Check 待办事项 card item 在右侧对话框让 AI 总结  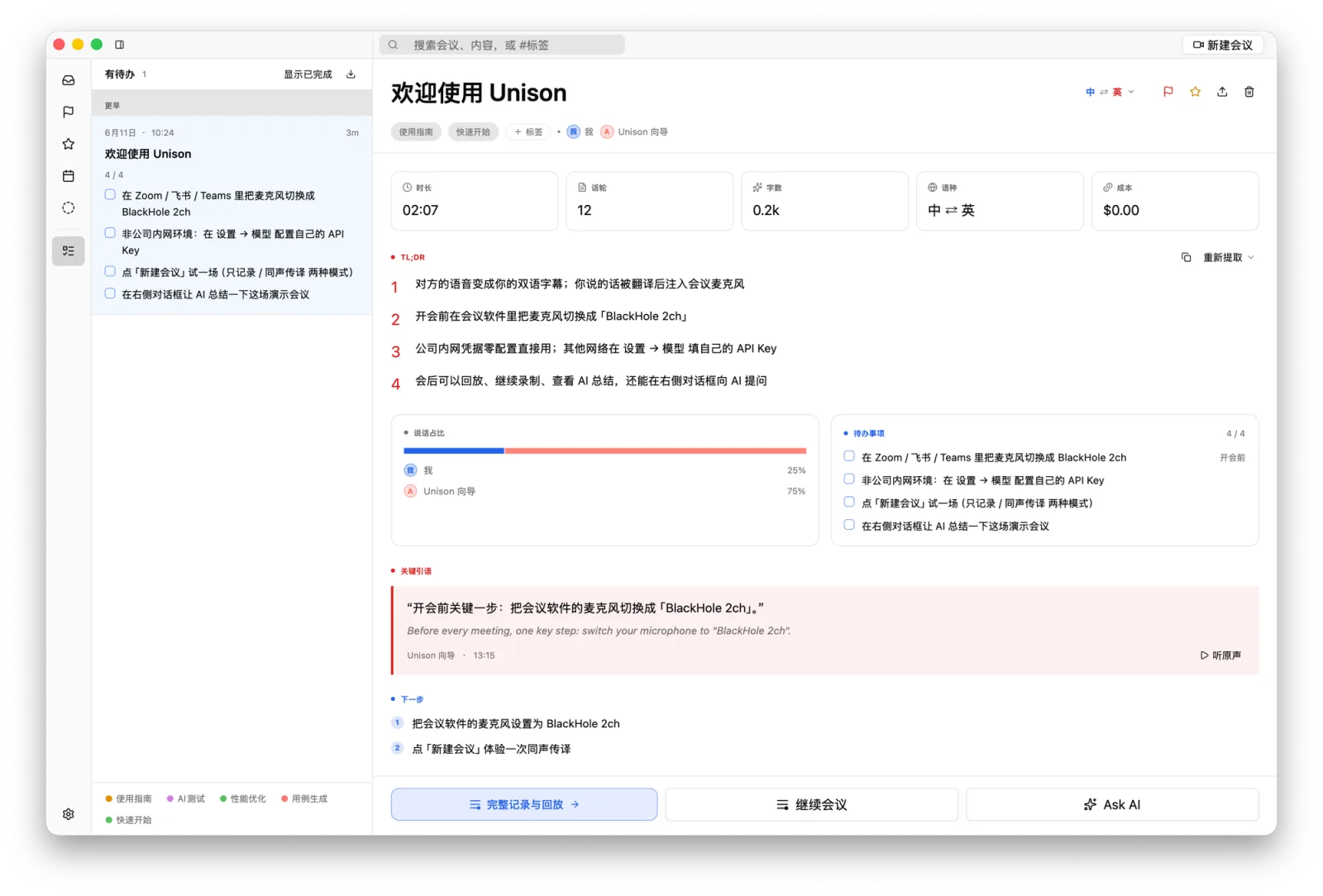[849, 525]
